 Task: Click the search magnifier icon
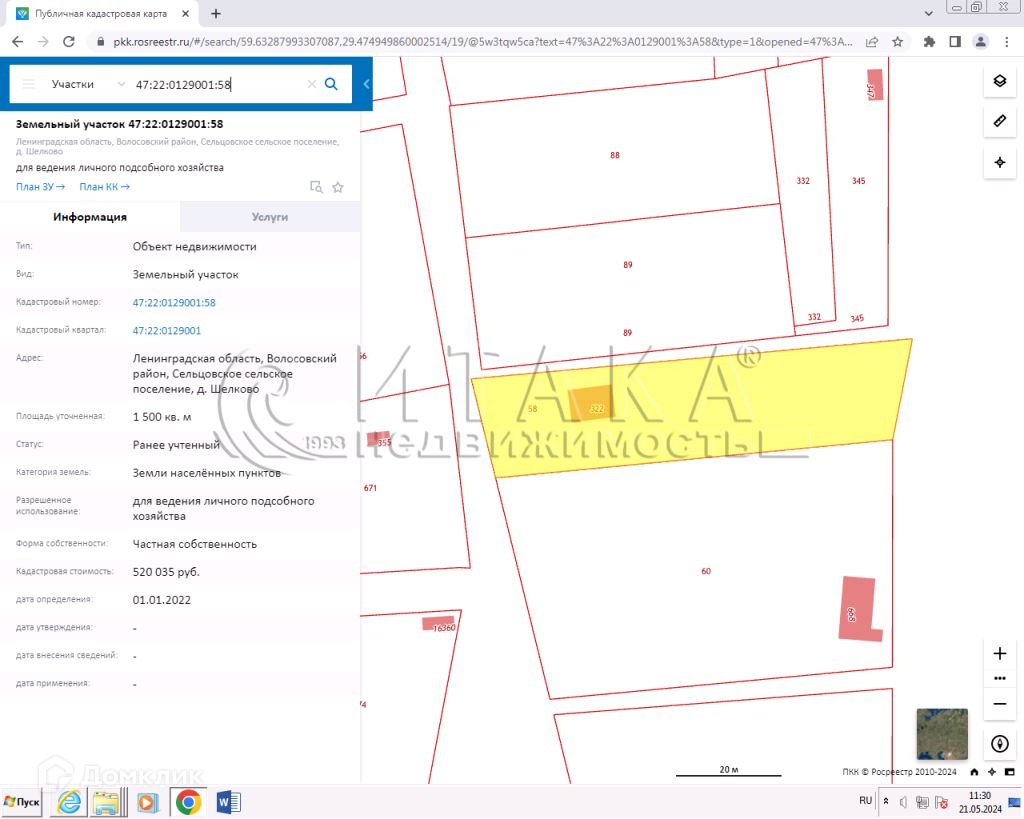coord(332,84)
